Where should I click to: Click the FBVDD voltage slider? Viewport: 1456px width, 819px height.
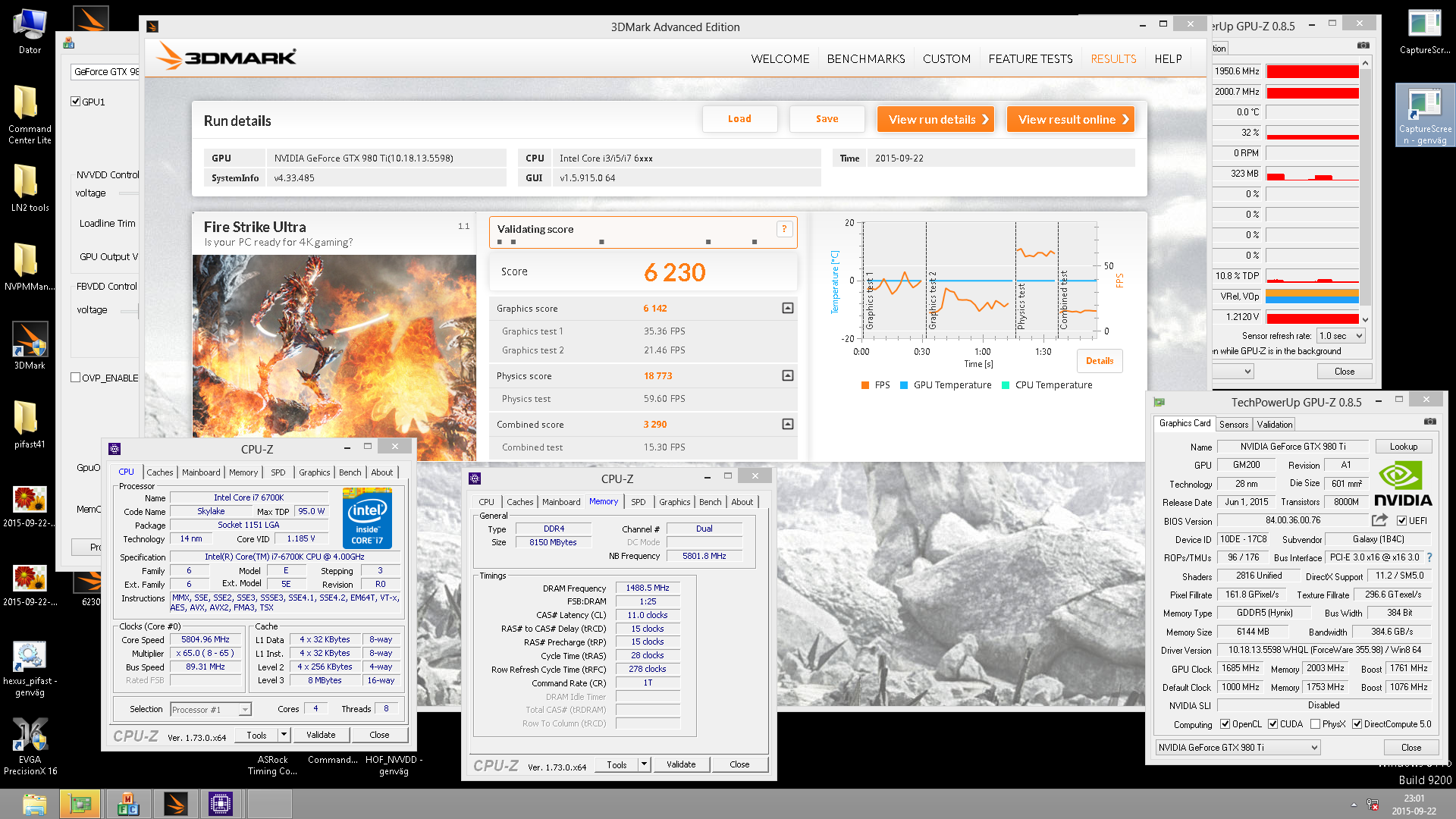point(130,310)
